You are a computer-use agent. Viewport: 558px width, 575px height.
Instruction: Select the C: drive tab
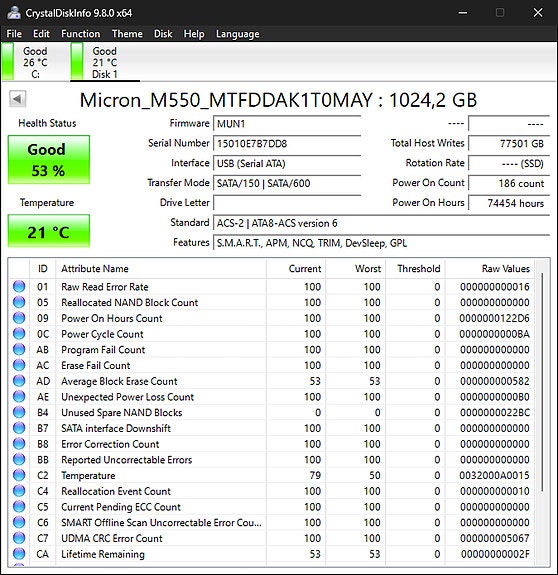pyautogui.click(x=35, y=62)
